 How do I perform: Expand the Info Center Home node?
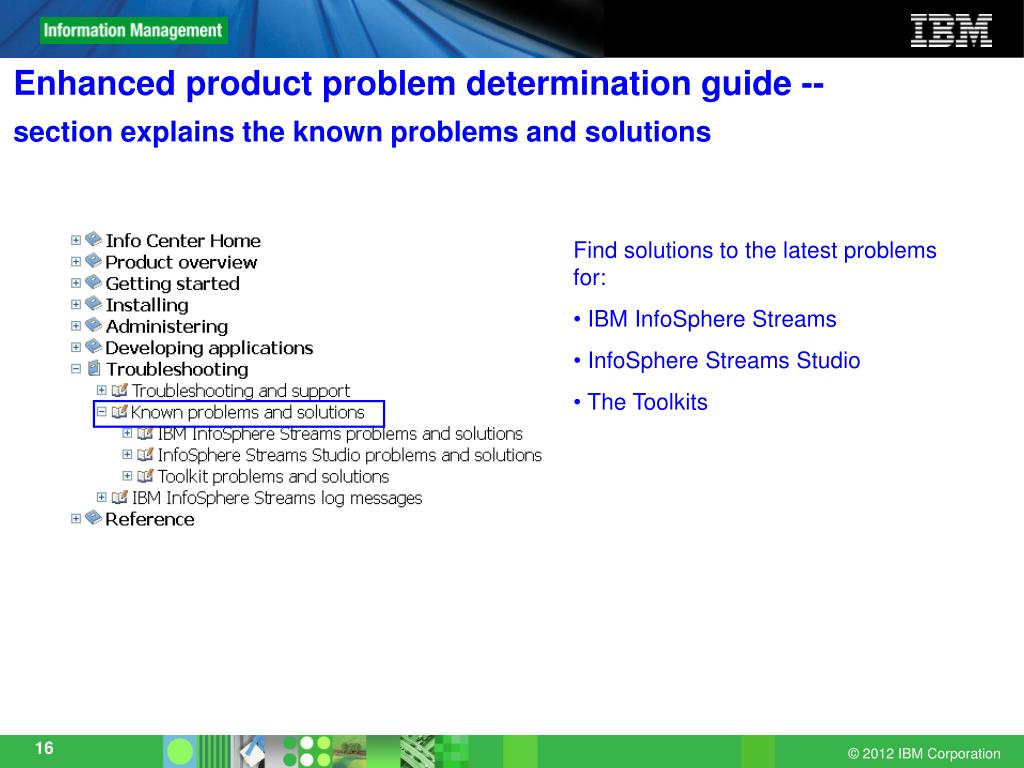click(76, 240)
